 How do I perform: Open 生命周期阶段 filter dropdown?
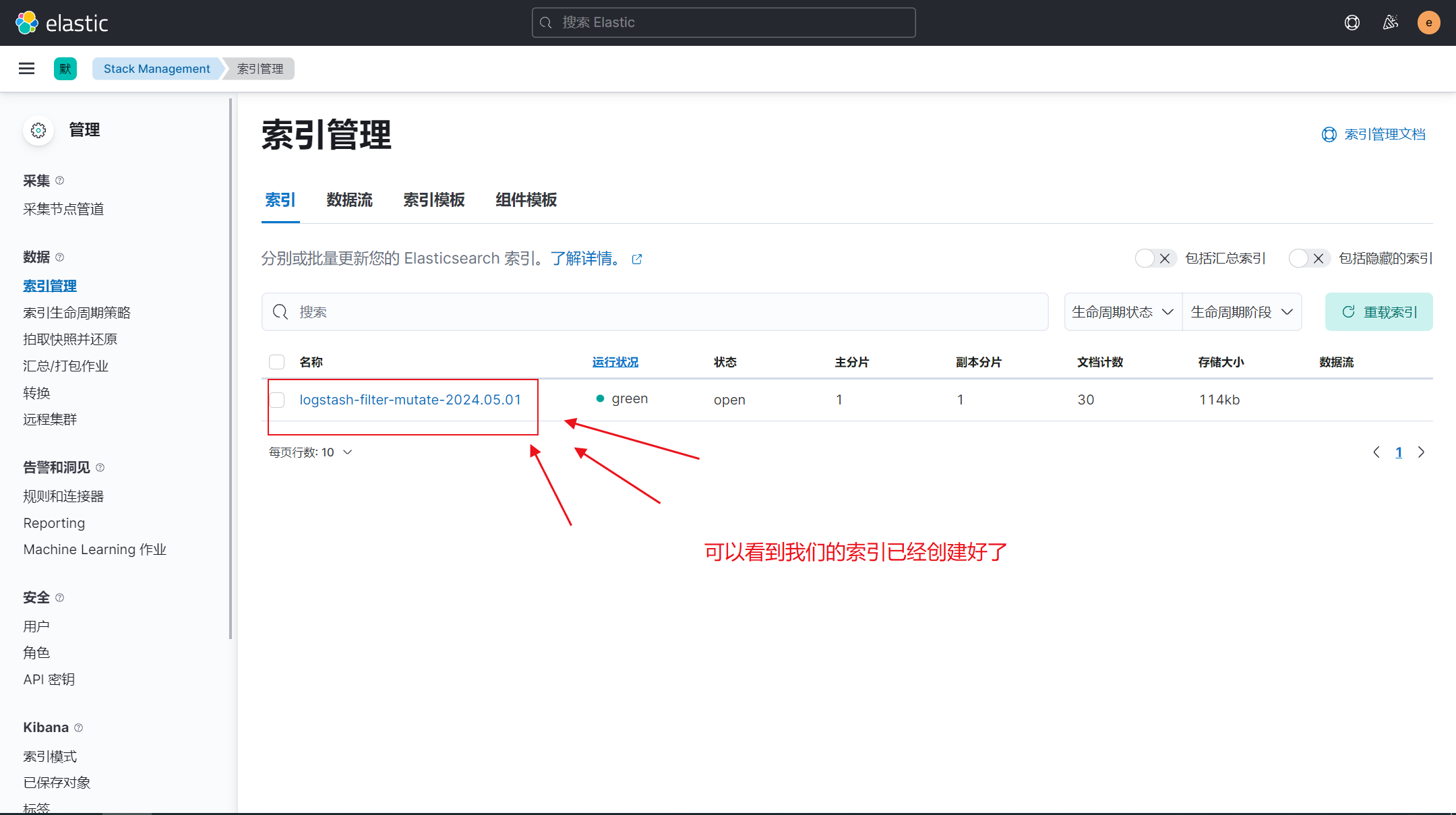pos(1242,311)
